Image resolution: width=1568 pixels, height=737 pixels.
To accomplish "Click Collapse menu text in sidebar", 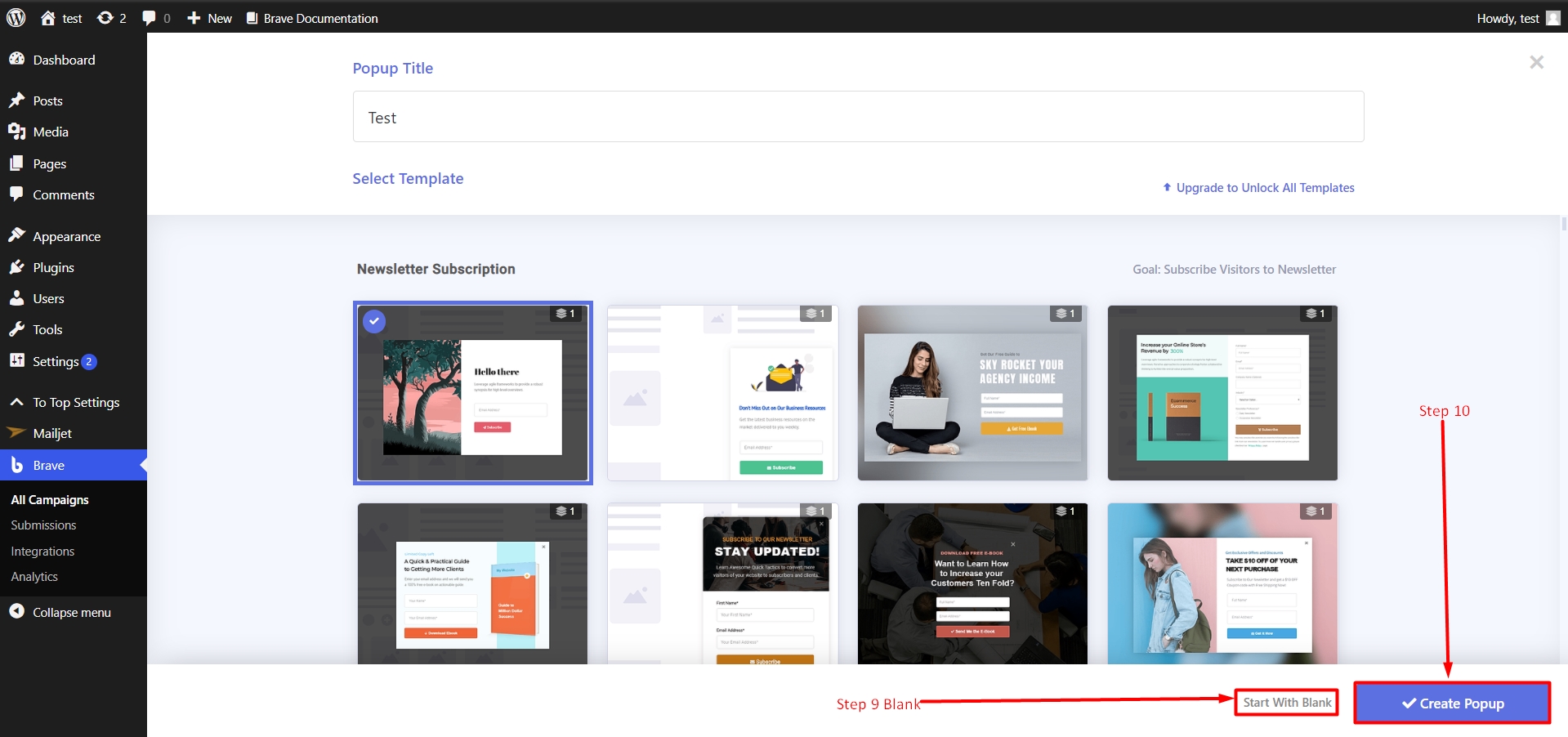I will [72, 612].
